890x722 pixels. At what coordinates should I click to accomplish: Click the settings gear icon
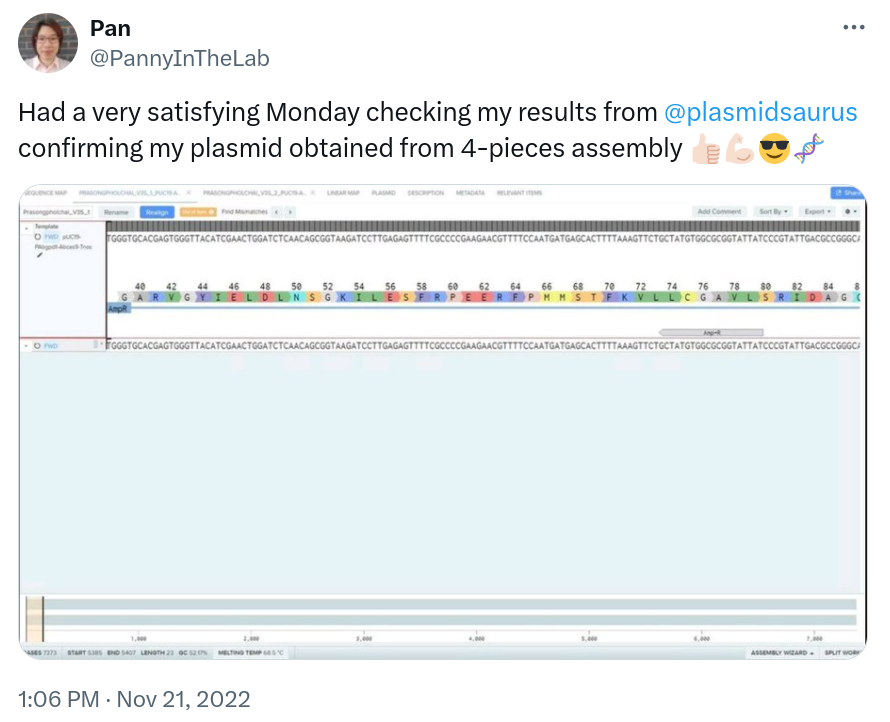tap(846, 212)
